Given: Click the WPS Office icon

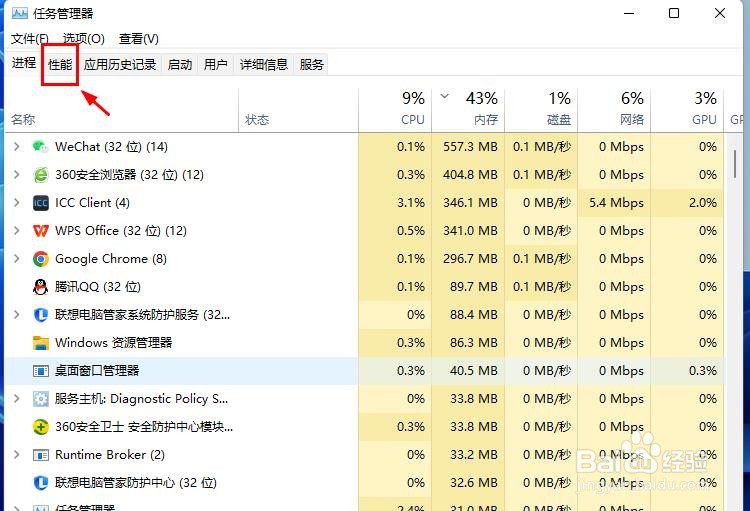Looking at the screenshot, I should pos(40,231).
